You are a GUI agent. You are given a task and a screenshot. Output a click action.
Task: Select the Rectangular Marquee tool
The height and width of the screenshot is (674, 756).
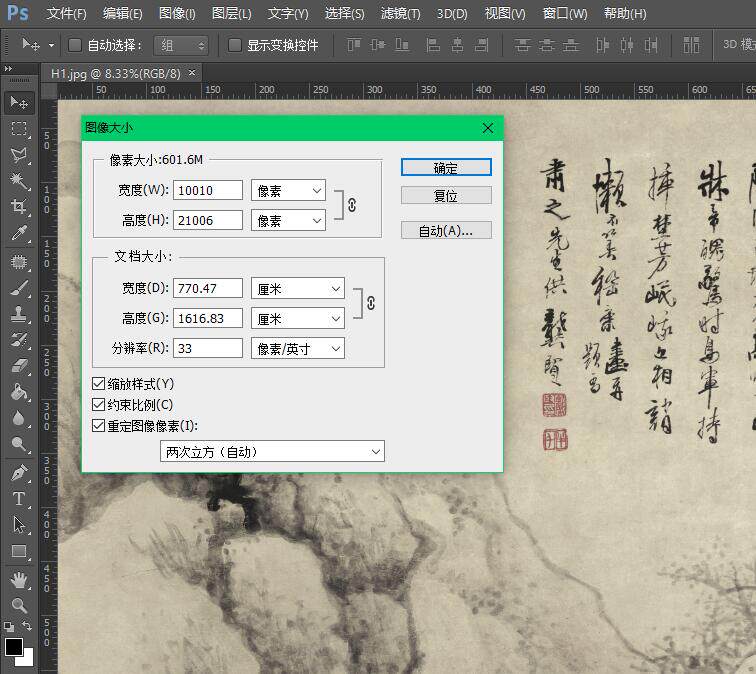coord(19,129)
